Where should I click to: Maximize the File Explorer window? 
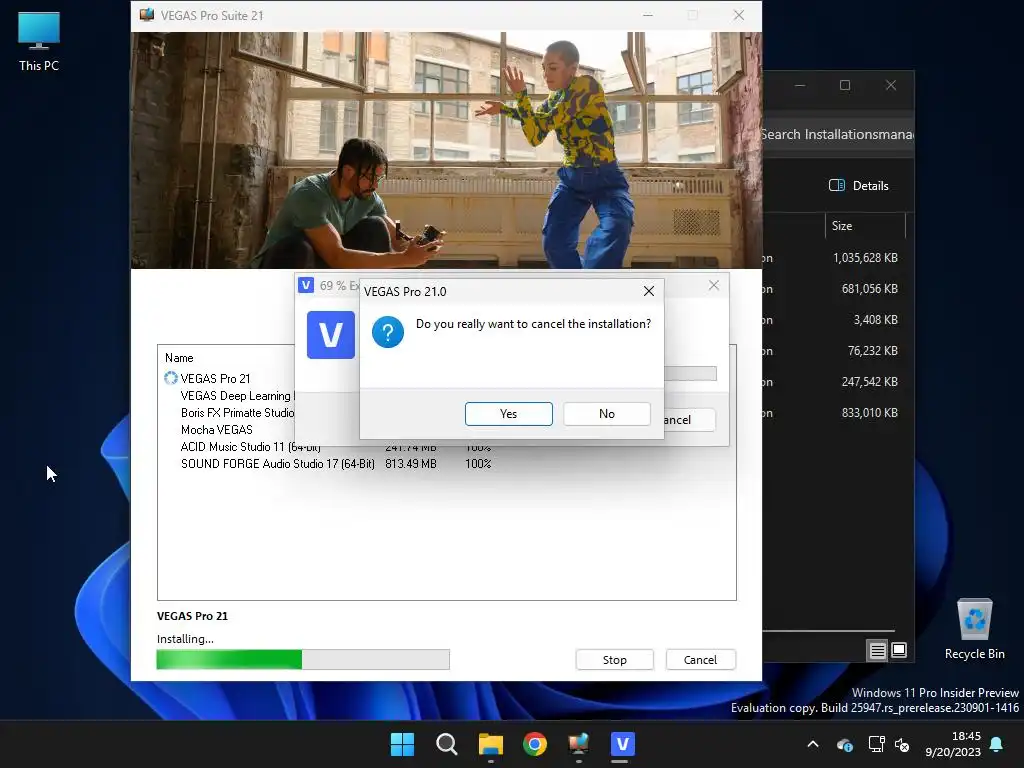(x=845, y=86)
